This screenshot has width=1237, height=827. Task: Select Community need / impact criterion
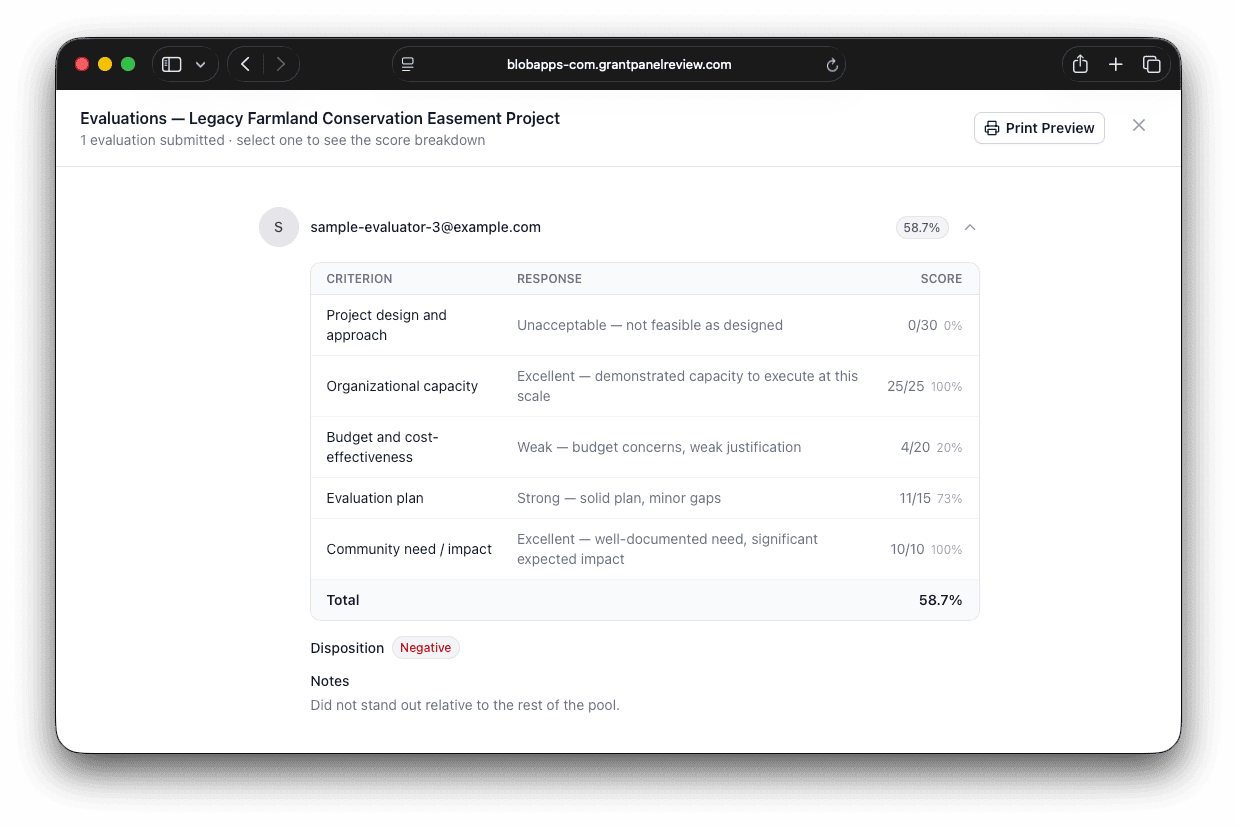[409, 549]
